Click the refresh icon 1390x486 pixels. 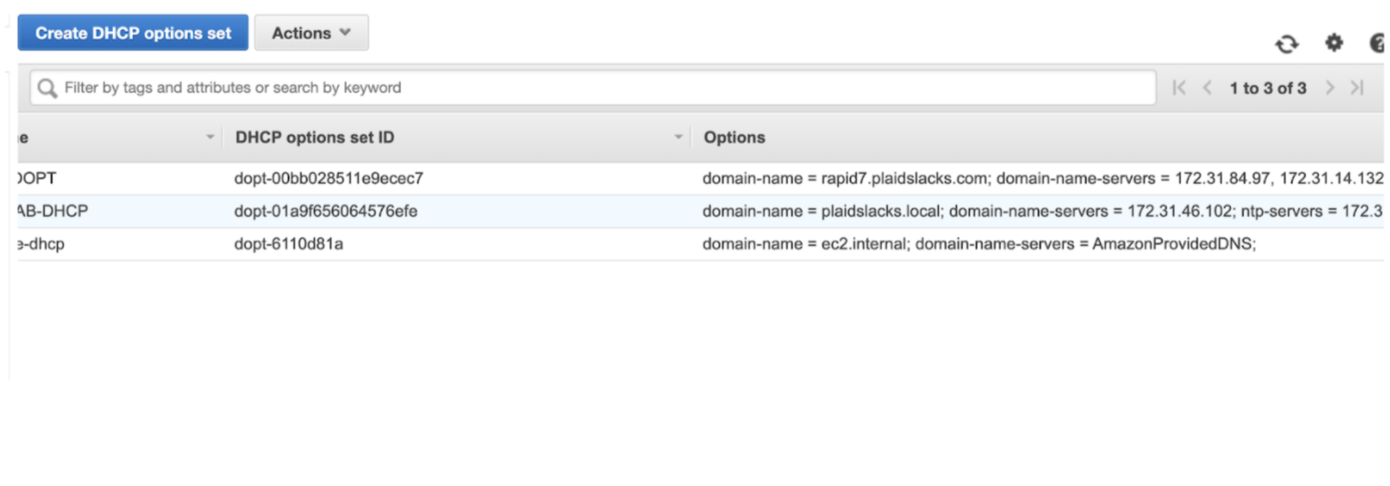[1286, 44]
